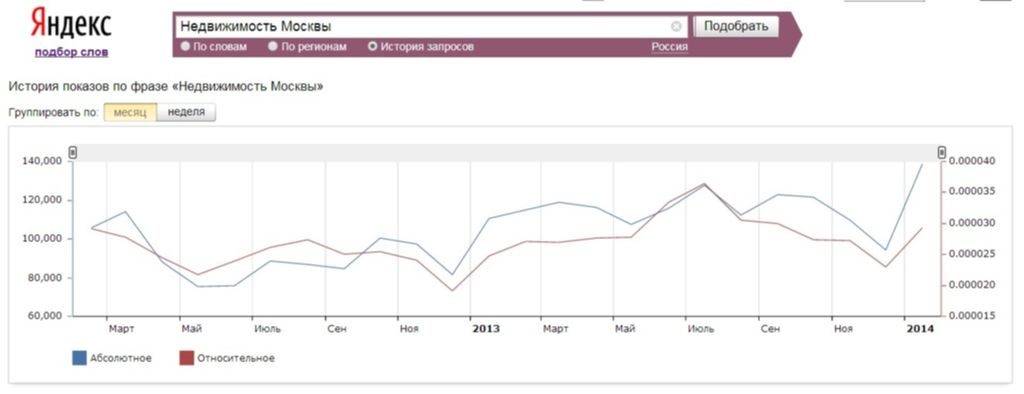The height and width of the screenshot is (394, 1024).
Task: Click the left range handle above the chart
Action: point(72,152)
